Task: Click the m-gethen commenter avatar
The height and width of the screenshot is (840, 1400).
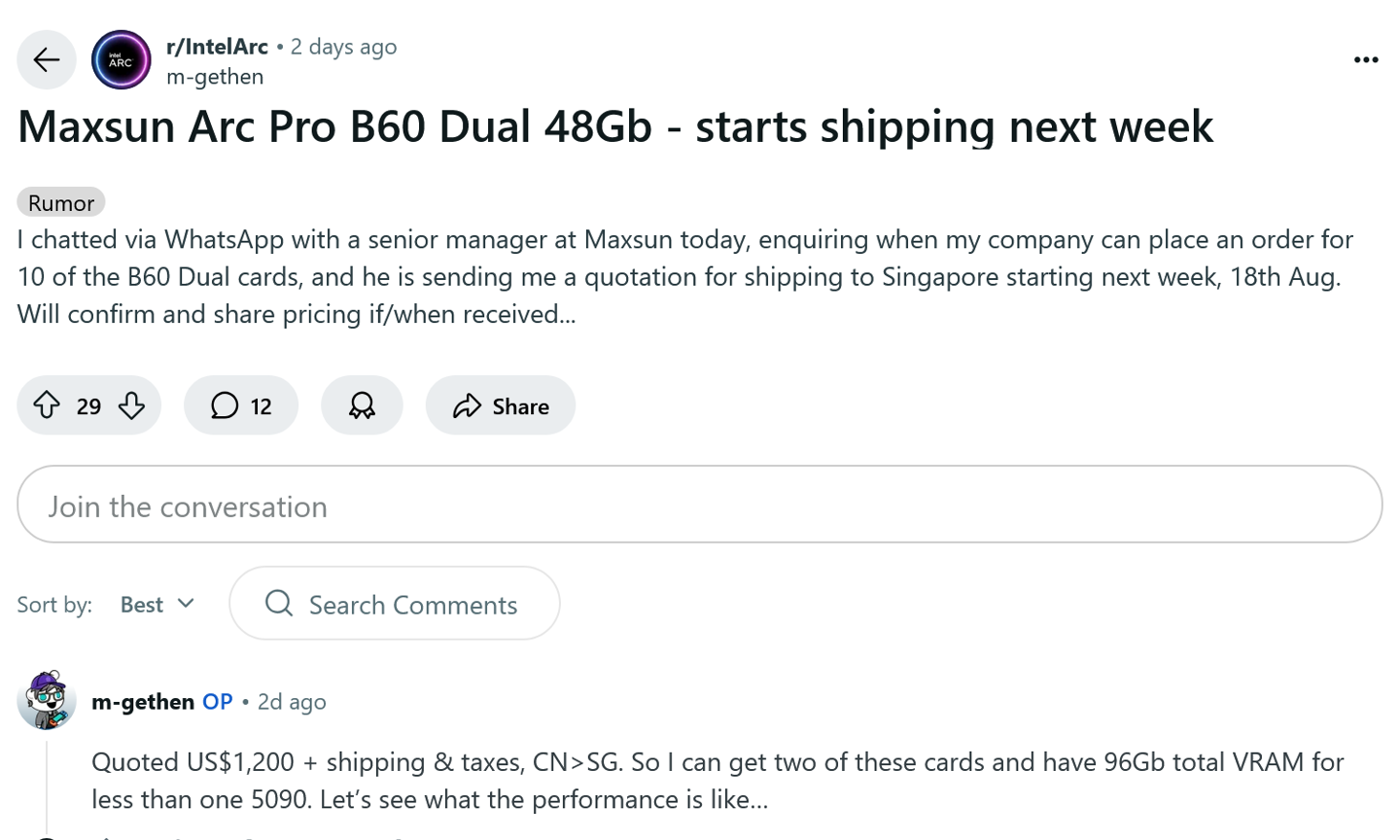Action: pyautogui.click(x=47, y=700)
